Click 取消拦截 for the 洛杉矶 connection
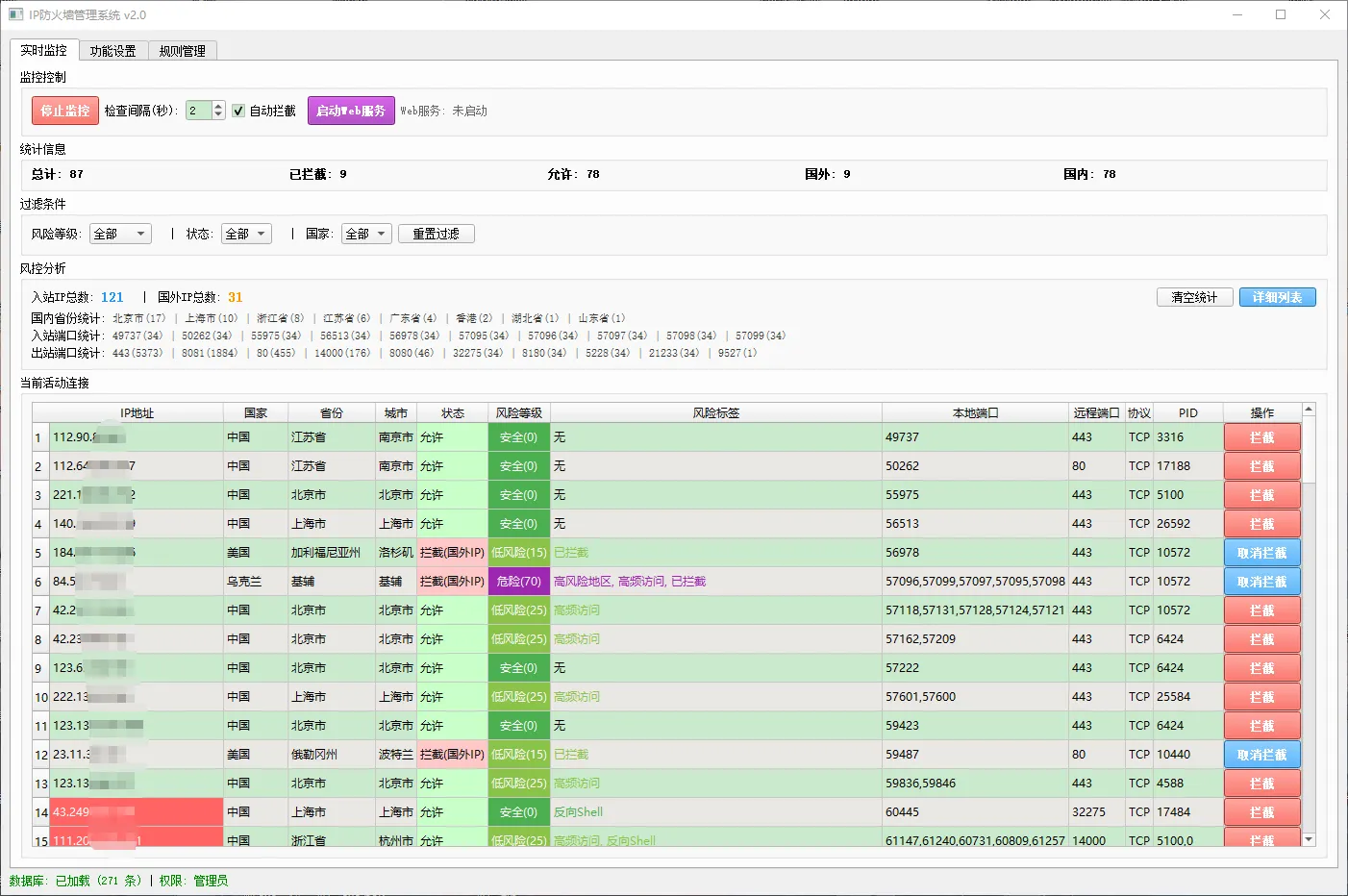Image resolution: width=1348 pixels, height=896 pixels. pyautogui.click(x=1261, y=552)
